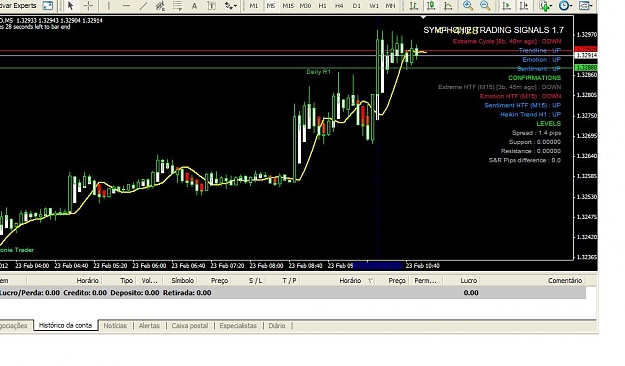
Task: Toggle M5 timeframe
Action: 271,6
